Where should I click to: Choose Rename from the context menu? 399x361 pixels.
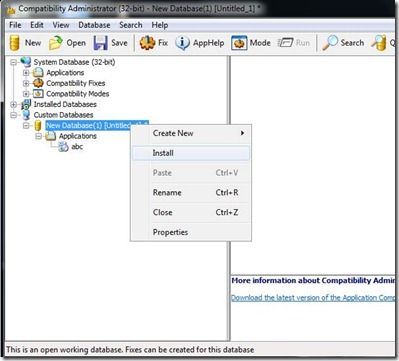pos(191,193)
